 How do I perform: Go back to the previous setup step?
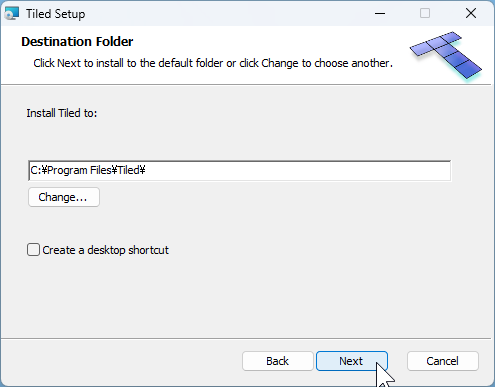click(x=278, y=361)
